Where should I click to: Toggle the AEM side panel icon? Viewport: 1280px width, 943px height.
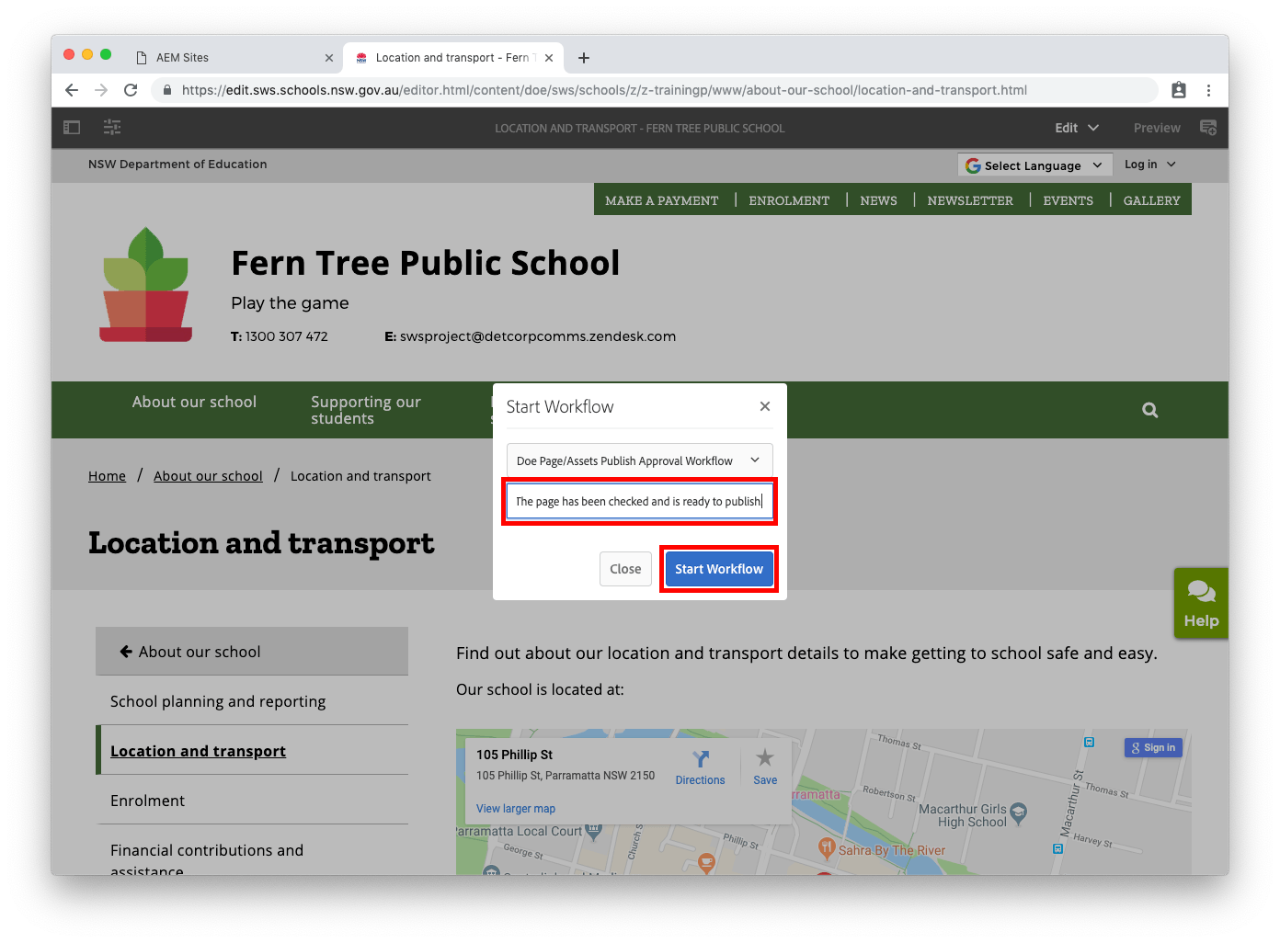pyautogui.click(x=72, y=127)
